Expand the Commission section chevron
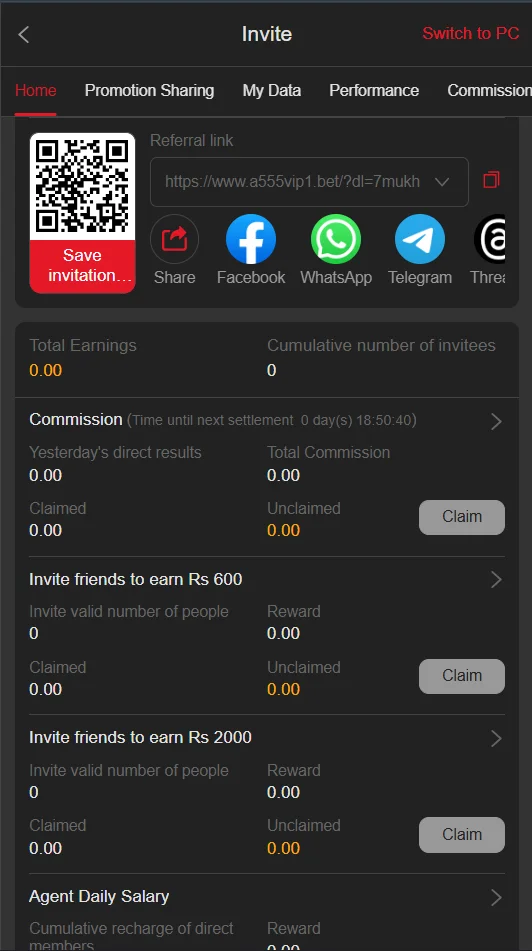This screenshot has width=532, height=951. pos(496,422)
